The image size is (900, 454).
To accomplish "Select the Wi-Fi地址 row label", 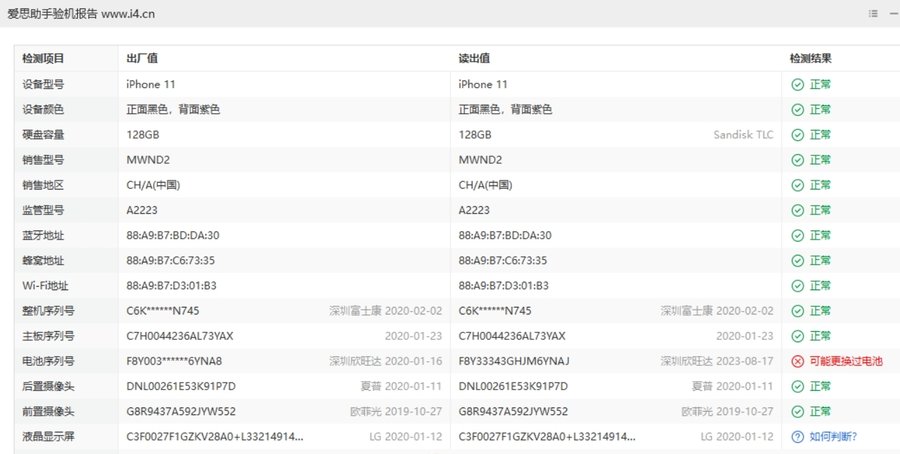I will [45, 286].
